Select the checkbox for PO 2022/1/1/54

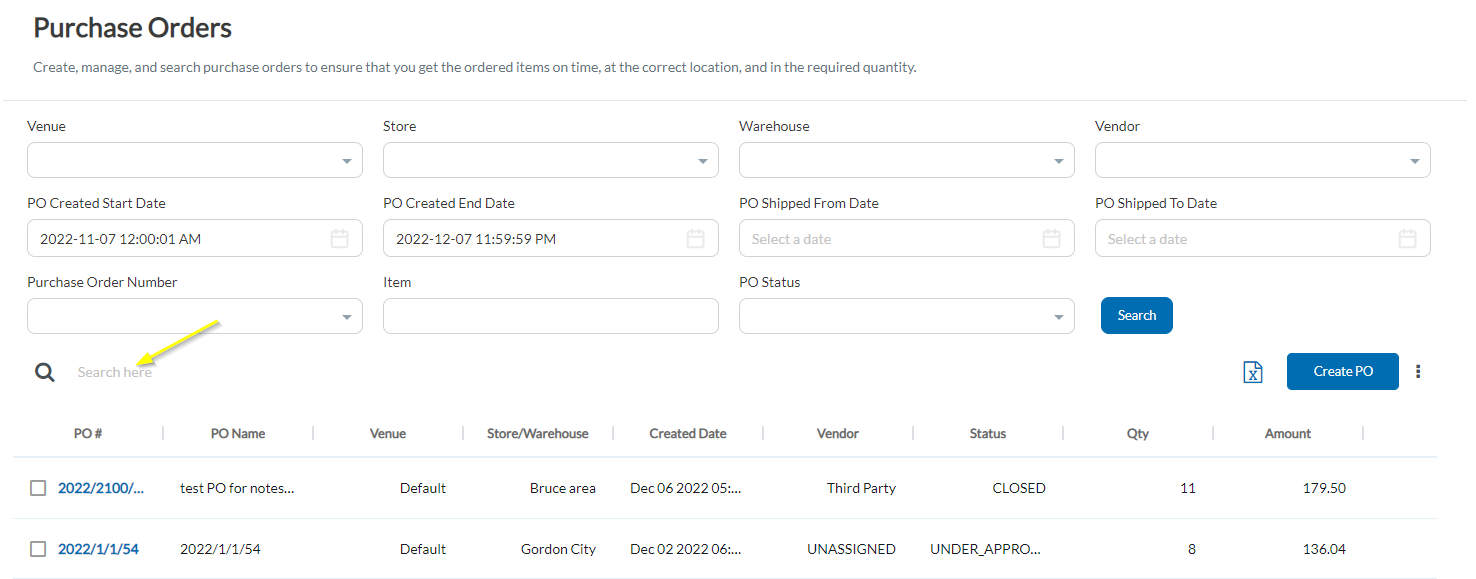[x=37, y=548]
